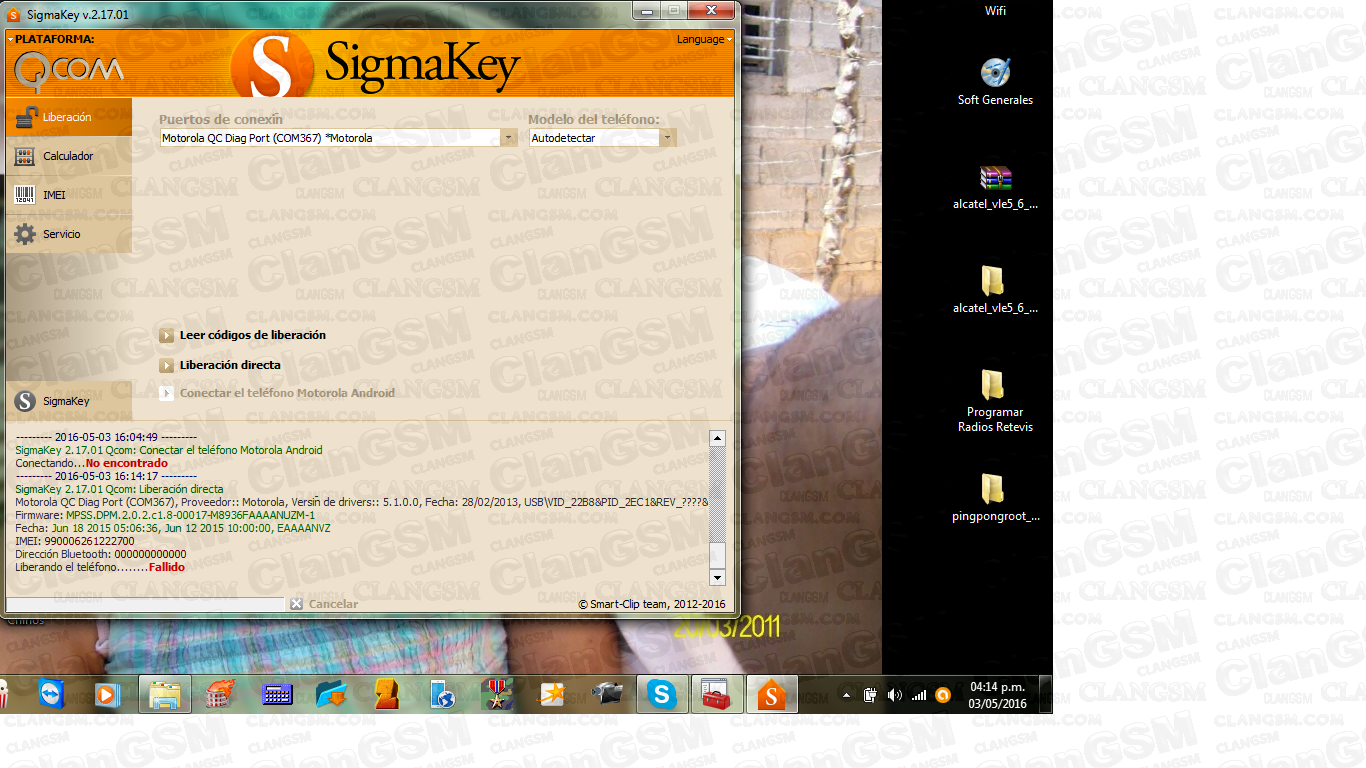The width and height of the screenshot is (1366, 768).
Task: Click the Firmware MPSS.DPM log line
Action: click(166, 515)
